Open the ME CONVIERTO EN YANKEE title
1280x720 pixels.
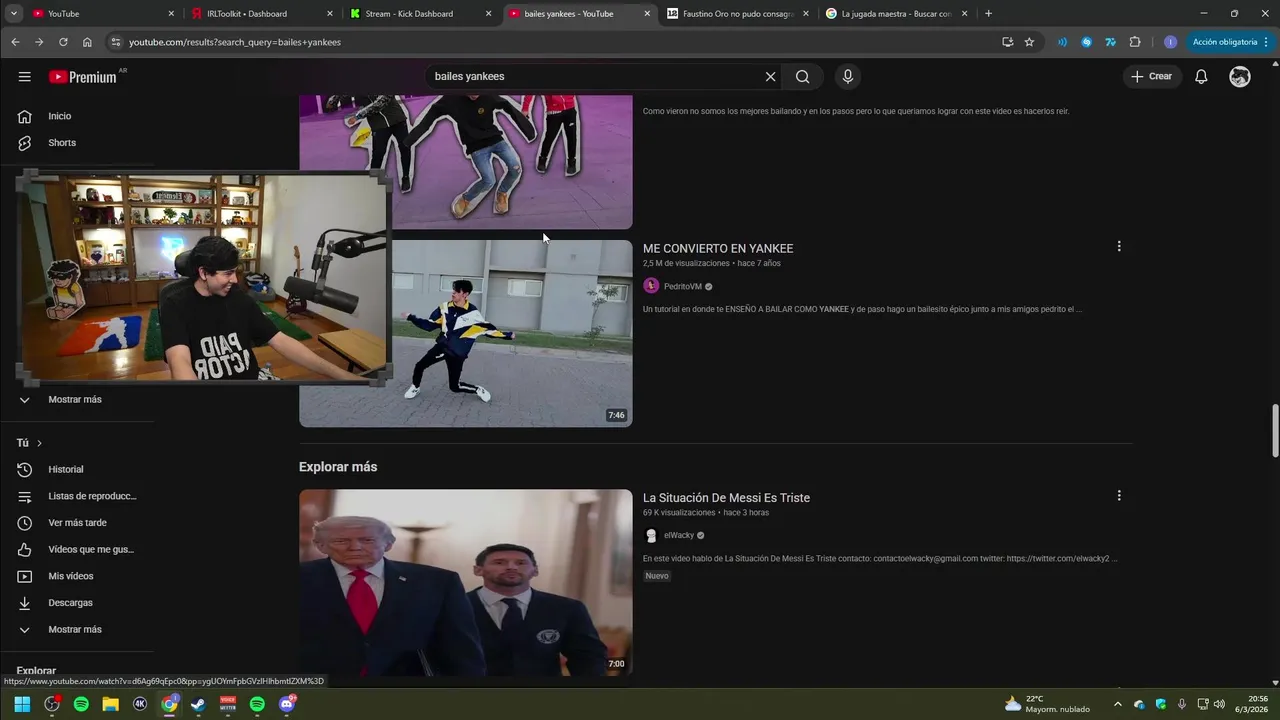tap(718, 249)
